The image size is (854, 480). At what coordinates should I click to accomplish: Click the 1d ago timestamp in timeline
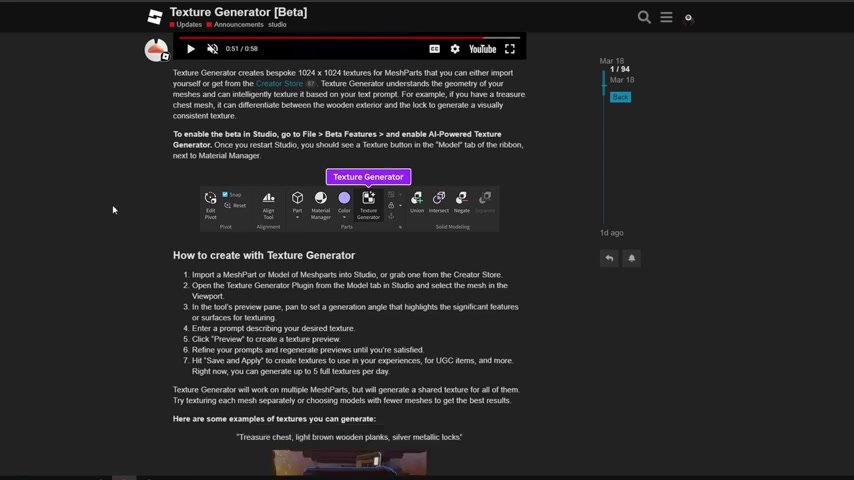tap(612, 233)
